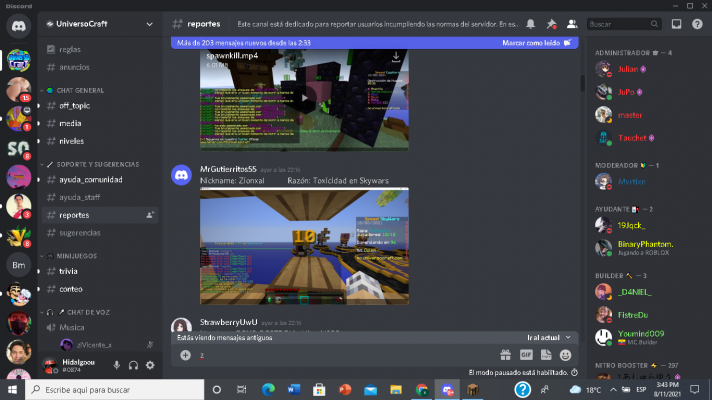Open notification settings bell icon
This screenshot has height=400, width=712.
tap(530, 23)
